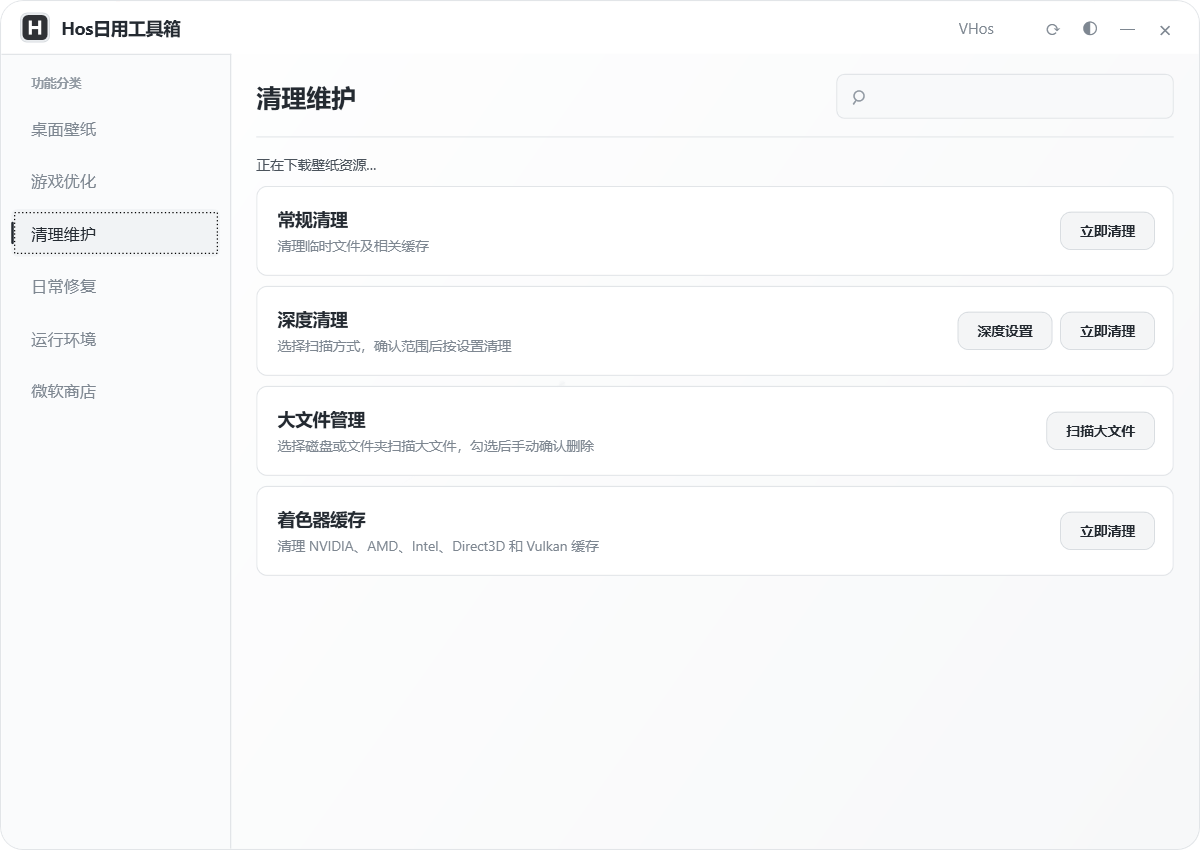
Task: Select 清理维护 in the sidebar
Action: click(x=115, y=233)
